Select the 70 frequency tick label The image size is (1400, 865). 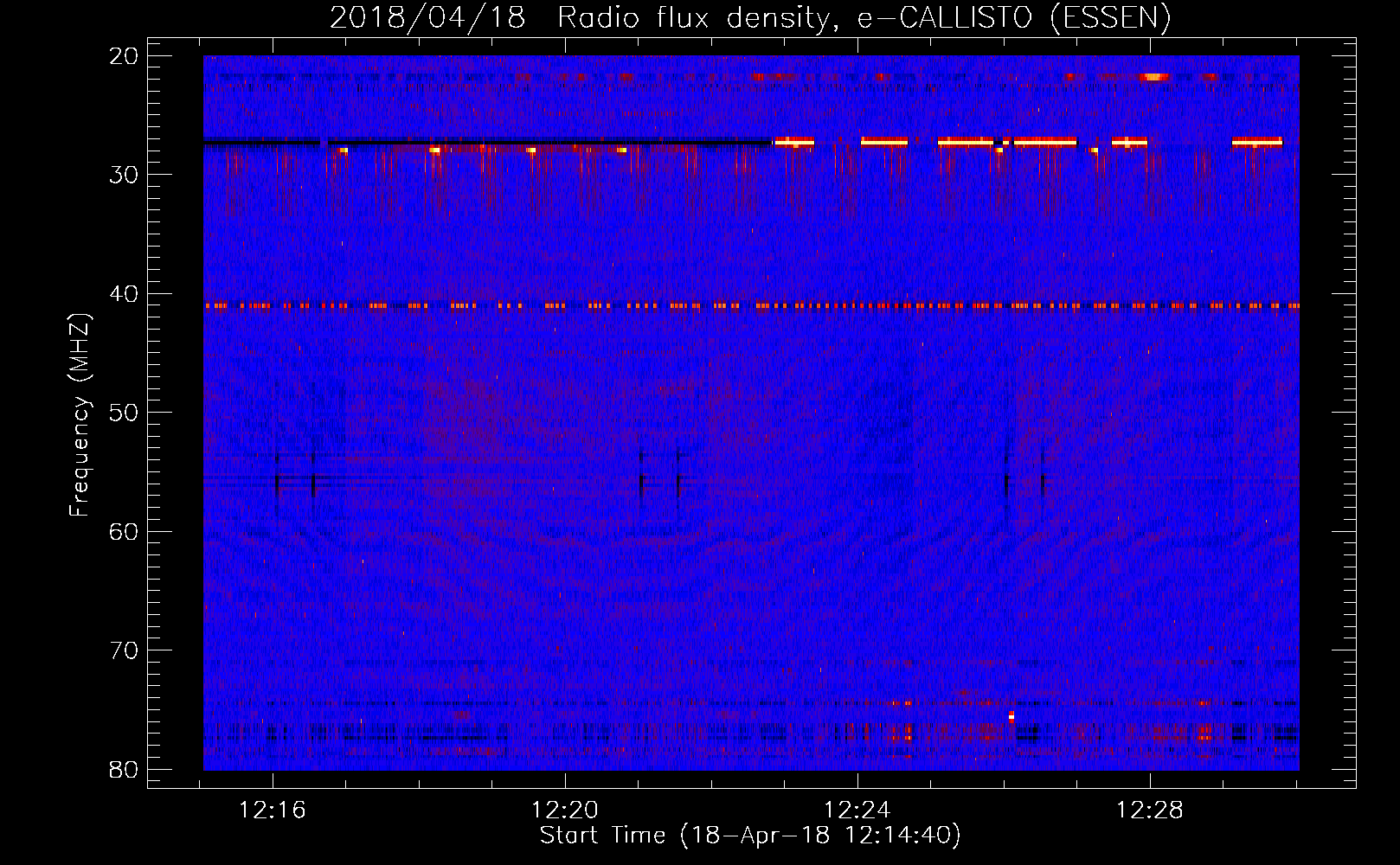(125, 650)
